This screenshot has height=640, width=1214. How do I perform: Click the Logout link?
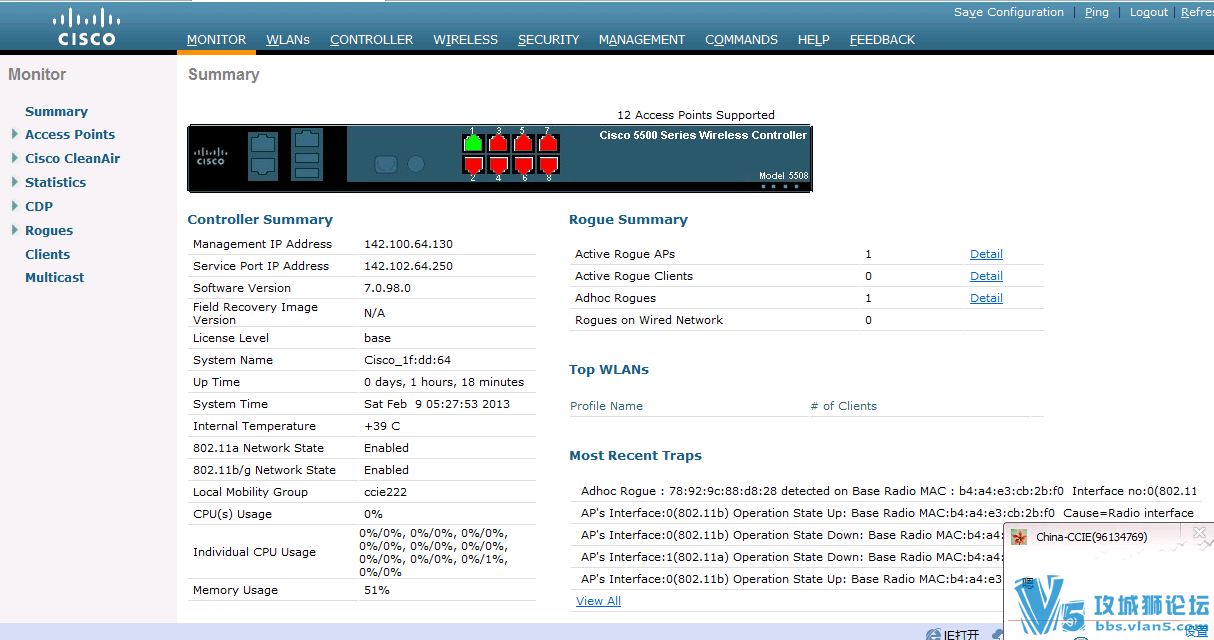[1148, 12]
